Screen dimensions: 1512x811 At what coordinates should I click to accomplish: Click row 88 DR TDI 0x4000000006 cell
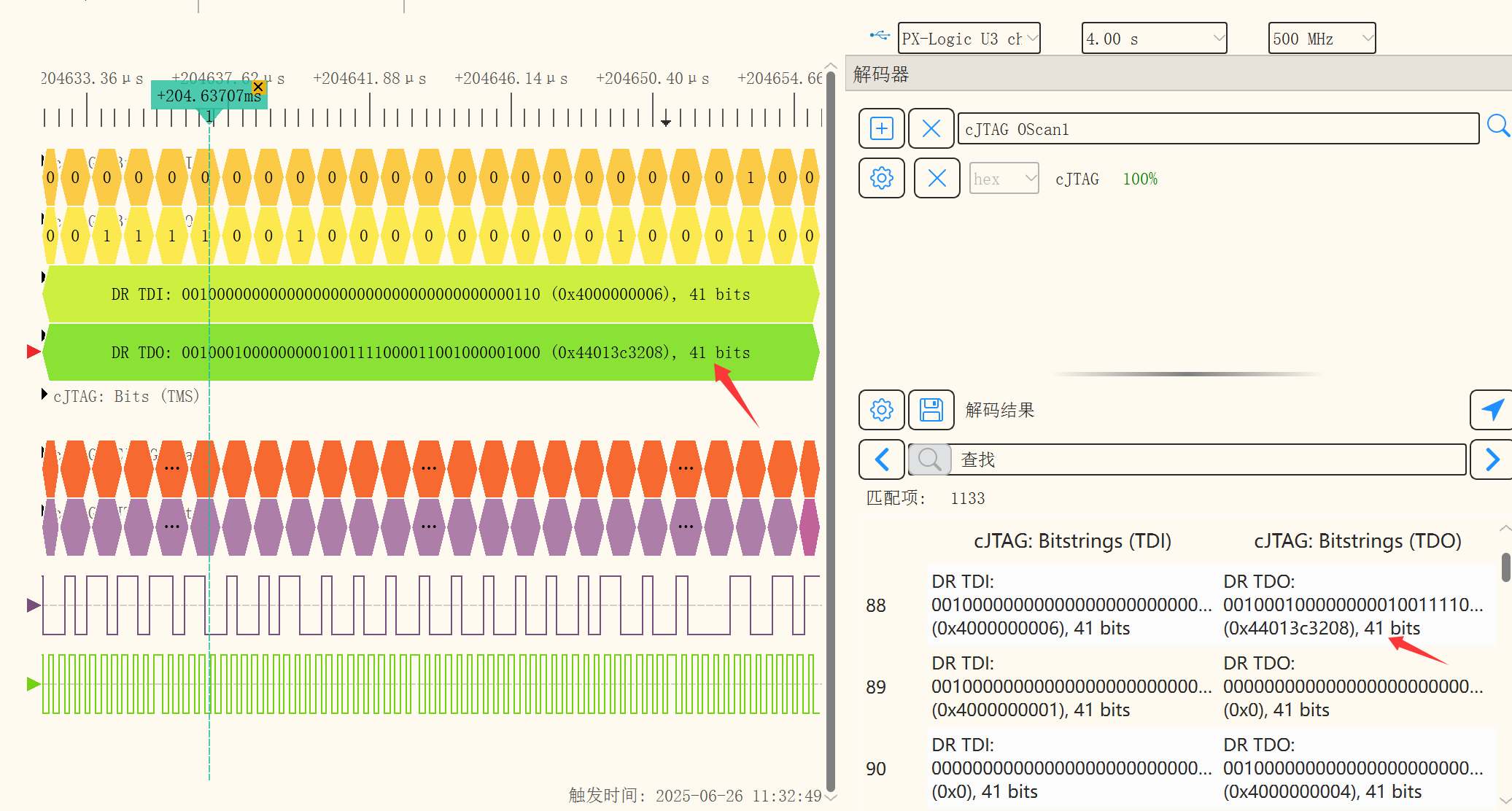point(1071,605)
